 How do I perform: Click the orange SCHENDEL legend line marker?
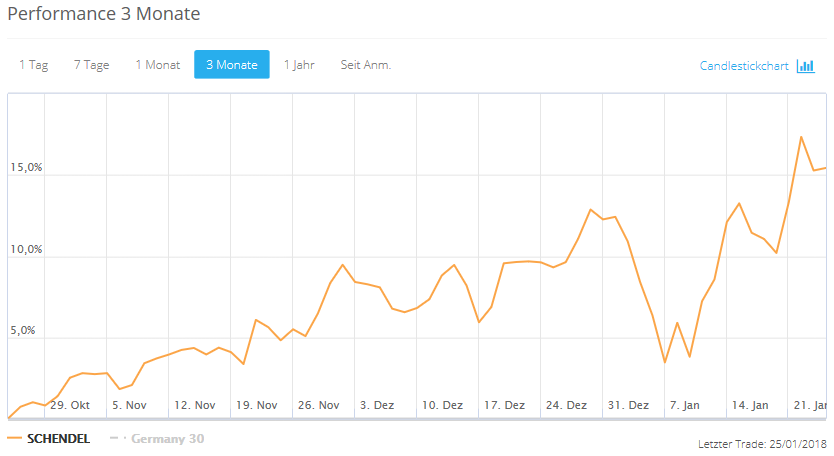coord(15,438)
